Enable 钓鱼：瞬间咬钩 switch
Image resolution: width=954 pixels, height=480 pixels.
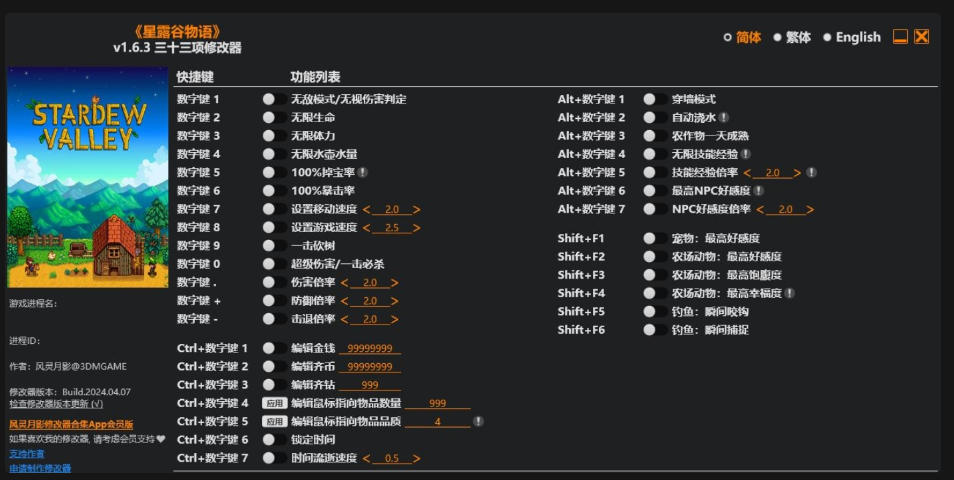(x=655, y=311)
